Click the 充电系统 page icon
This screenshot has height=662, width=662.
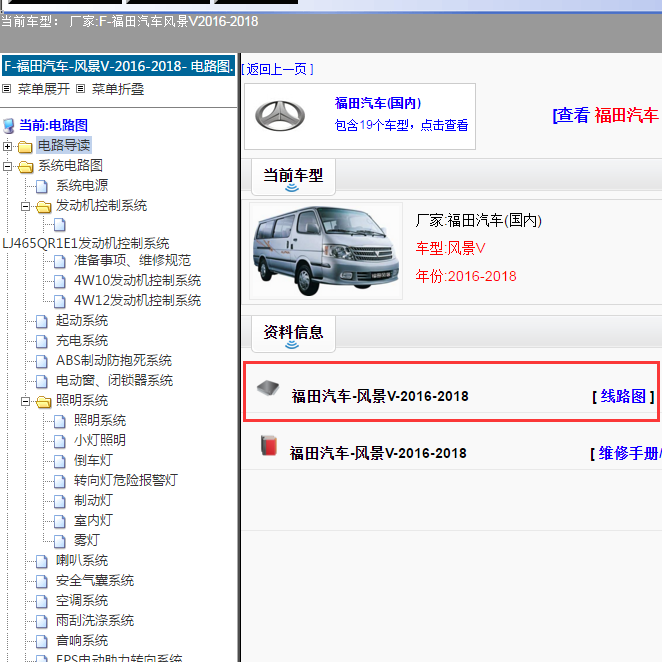pos(41,341)
